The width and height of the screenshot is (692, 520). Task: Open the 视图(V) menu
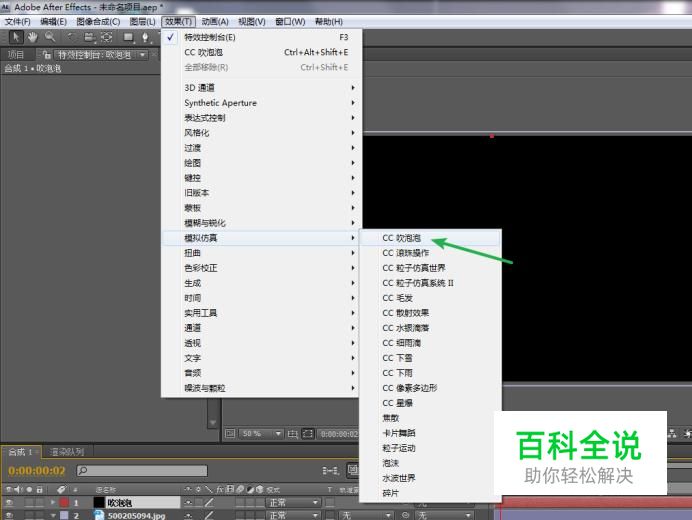click(x=252, y=22)
